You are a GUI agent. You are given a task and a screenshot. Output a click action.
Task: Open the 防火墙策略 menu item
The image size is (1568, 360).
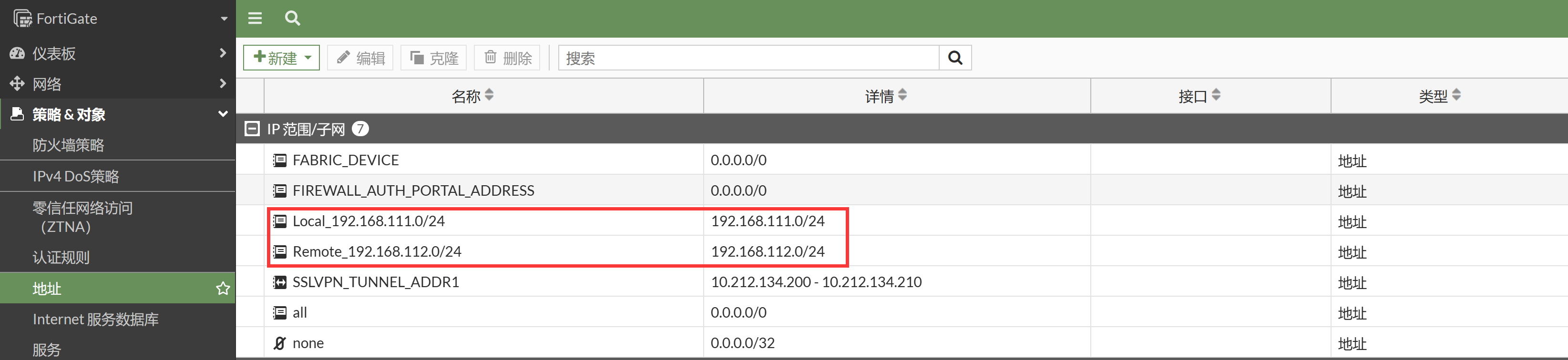click(68, 145)
